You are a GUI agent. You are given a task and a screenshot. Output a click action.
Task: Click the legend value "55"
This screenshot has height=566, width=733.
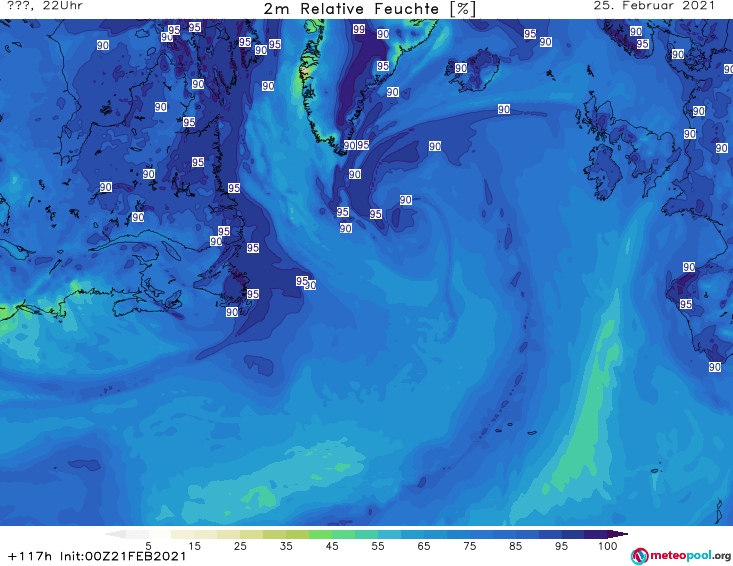[x=378, y=546]
